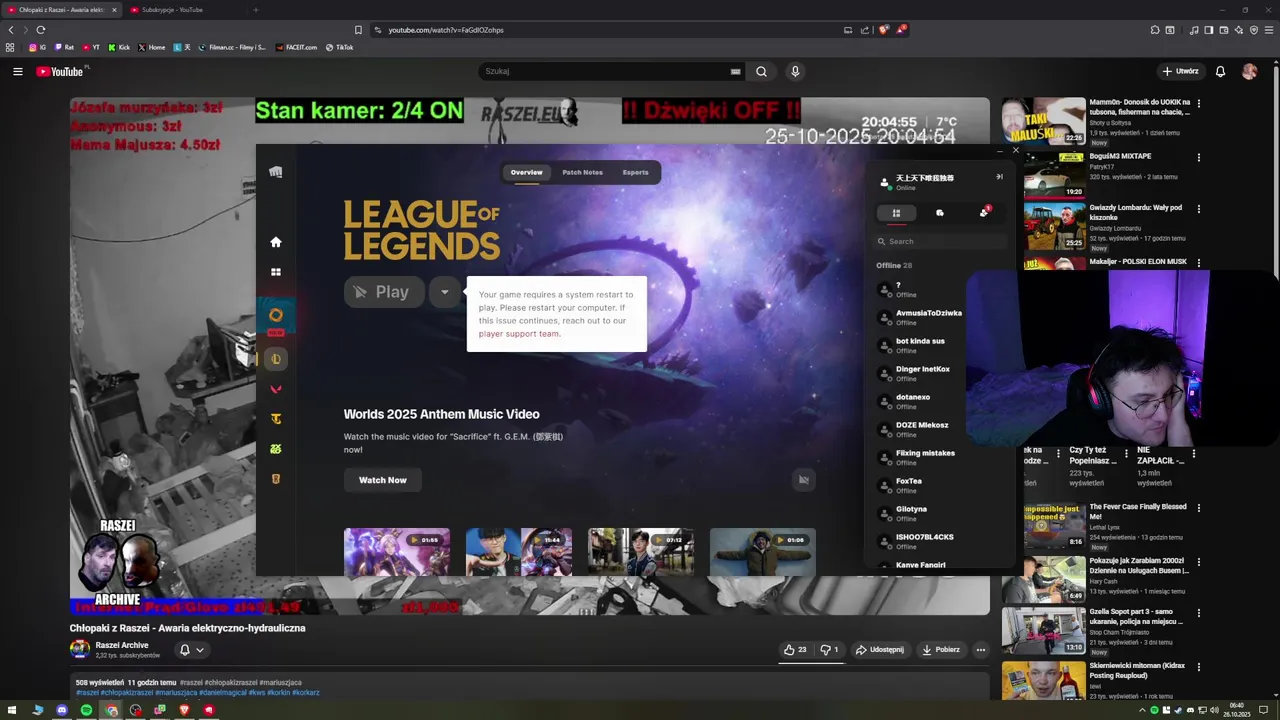Click the player support team link in the video

point(519,334)
